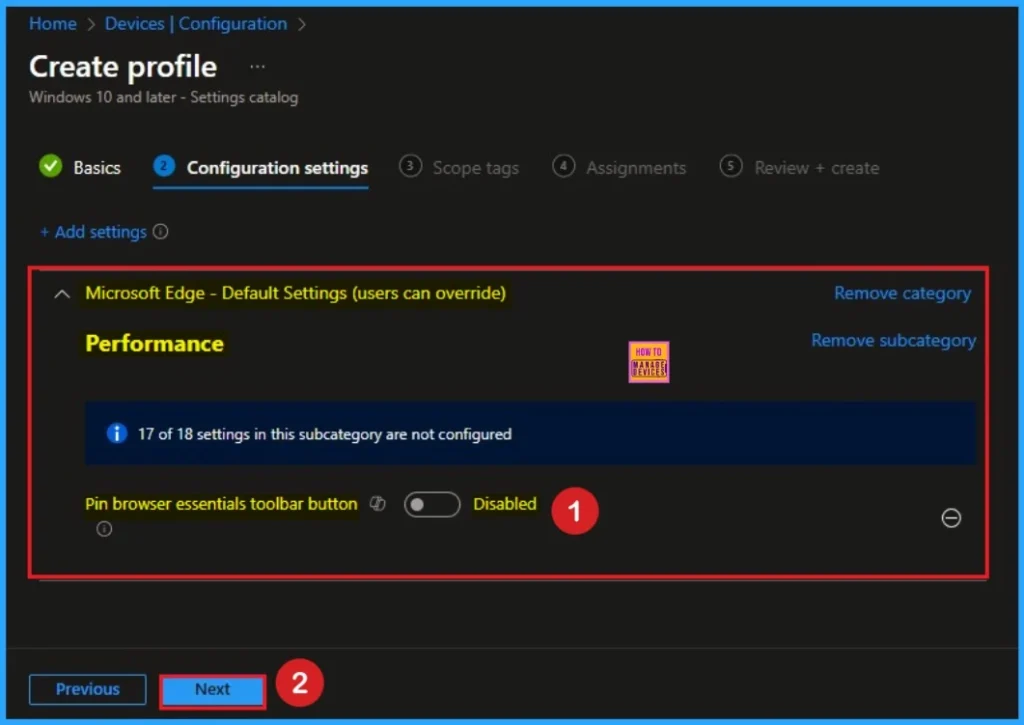The width and height of the screenshot is (1024, 725).
Task: Click the Copilot icon next to Pin browser essentials
Action: (x=378, y=504)
